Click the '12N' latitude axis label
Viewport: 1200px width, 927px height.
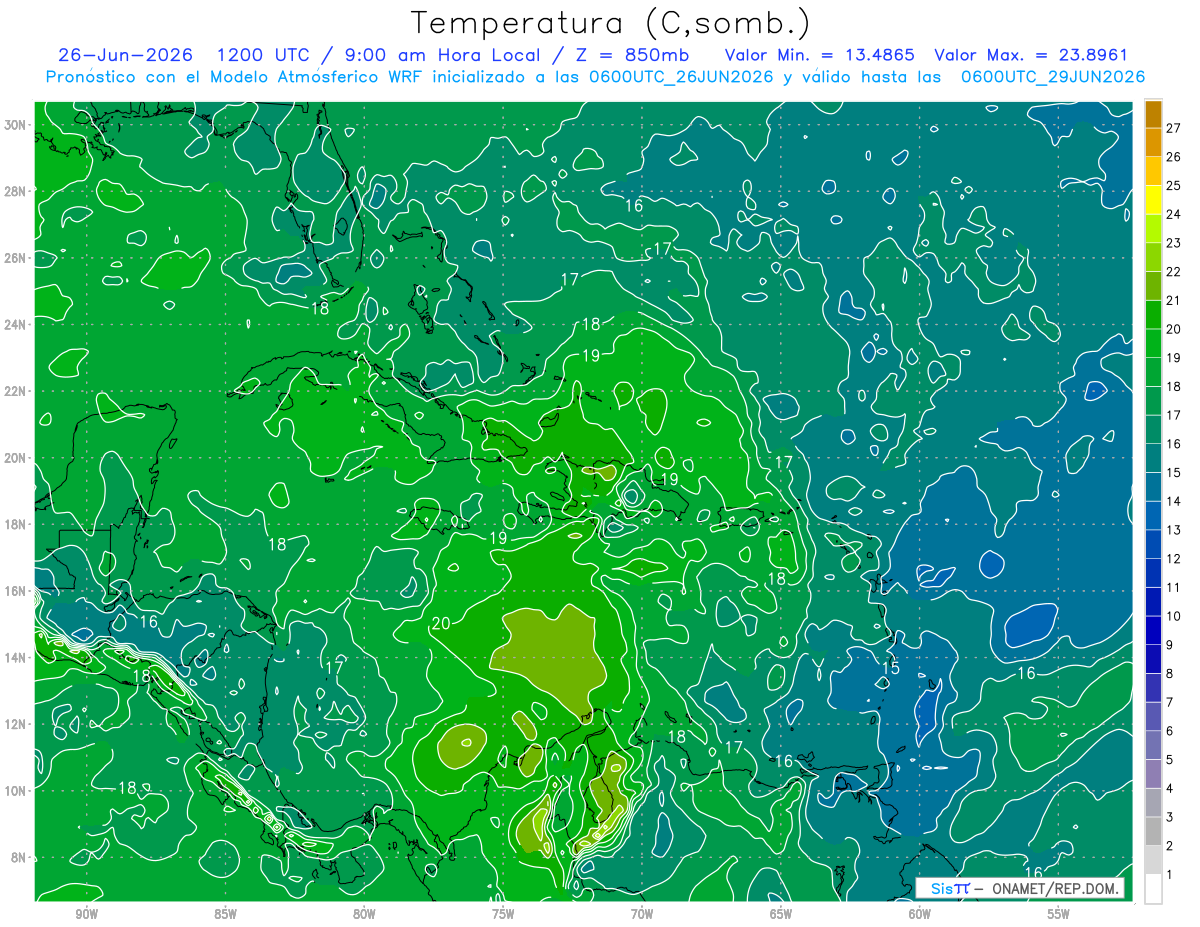(16, 724)
